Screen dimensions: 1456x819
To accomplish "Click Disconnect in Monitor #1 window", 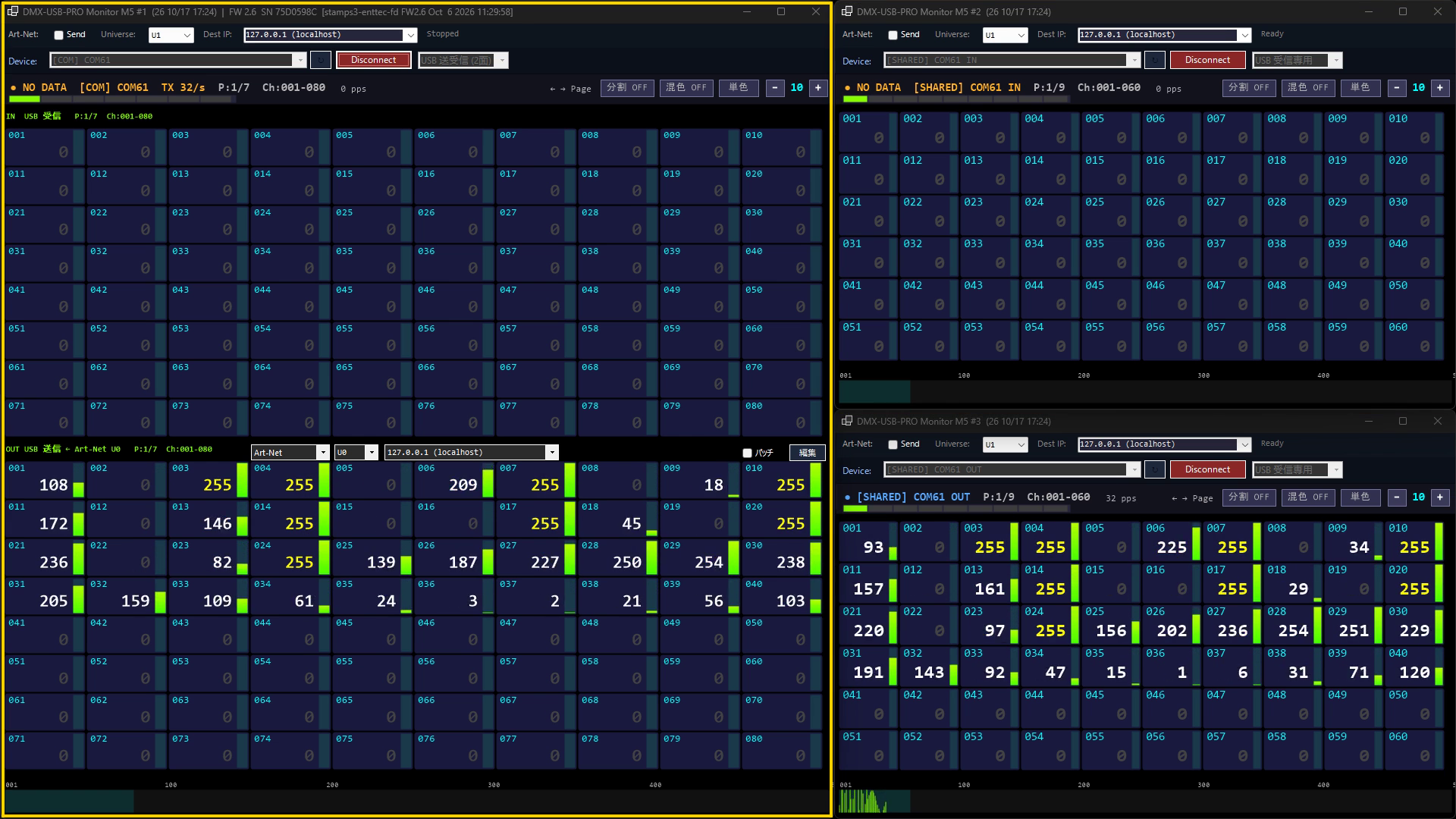I will [374, 60].
